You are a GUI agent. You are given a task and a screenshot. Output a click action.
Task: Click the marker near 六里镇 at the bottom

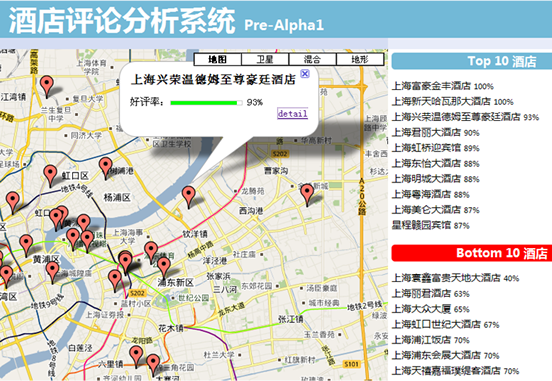pyautogui.click(x=136, y=356)
